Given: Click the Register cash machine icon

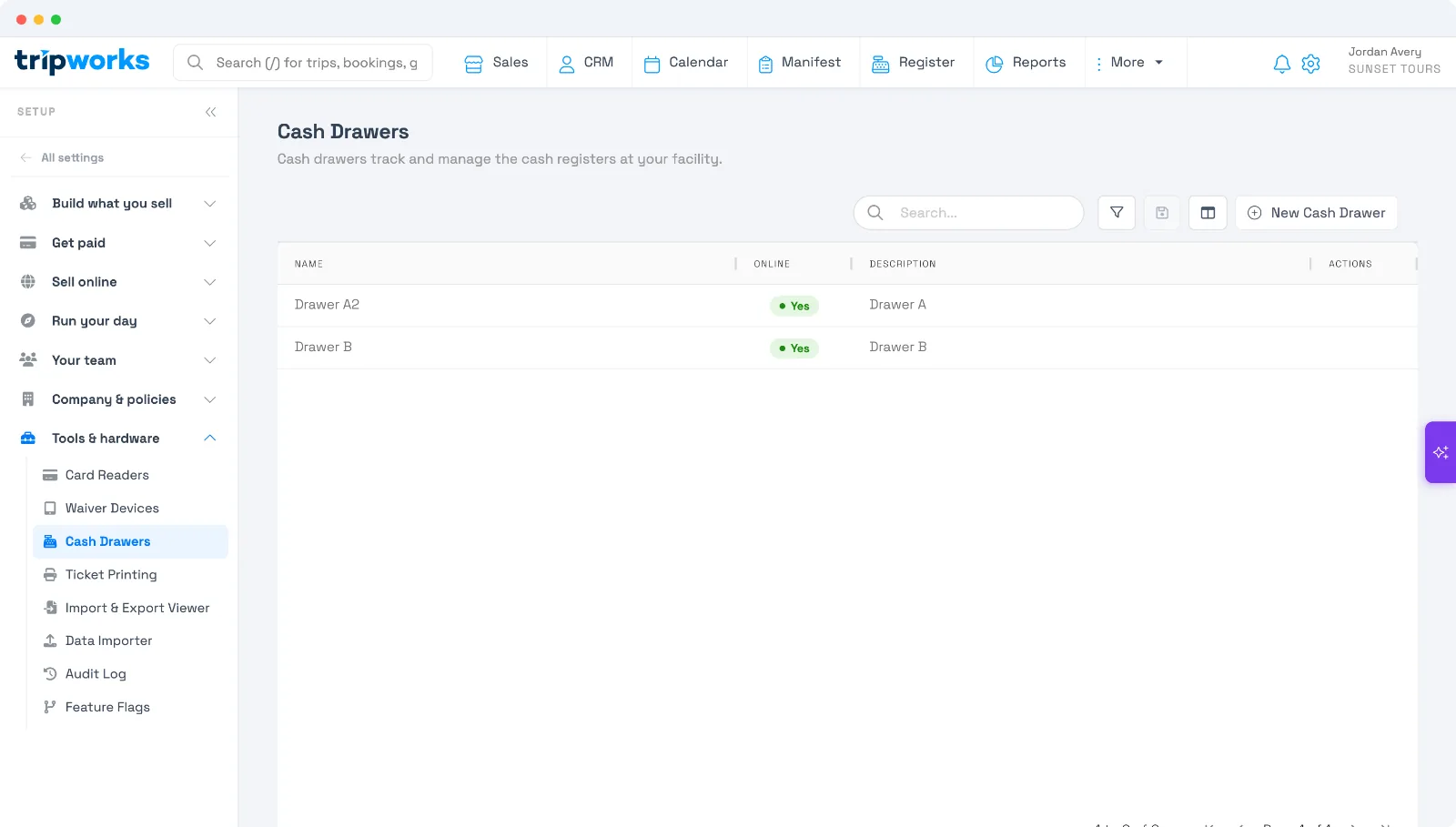Looking at the screenshot, I should tap(880, 64).
